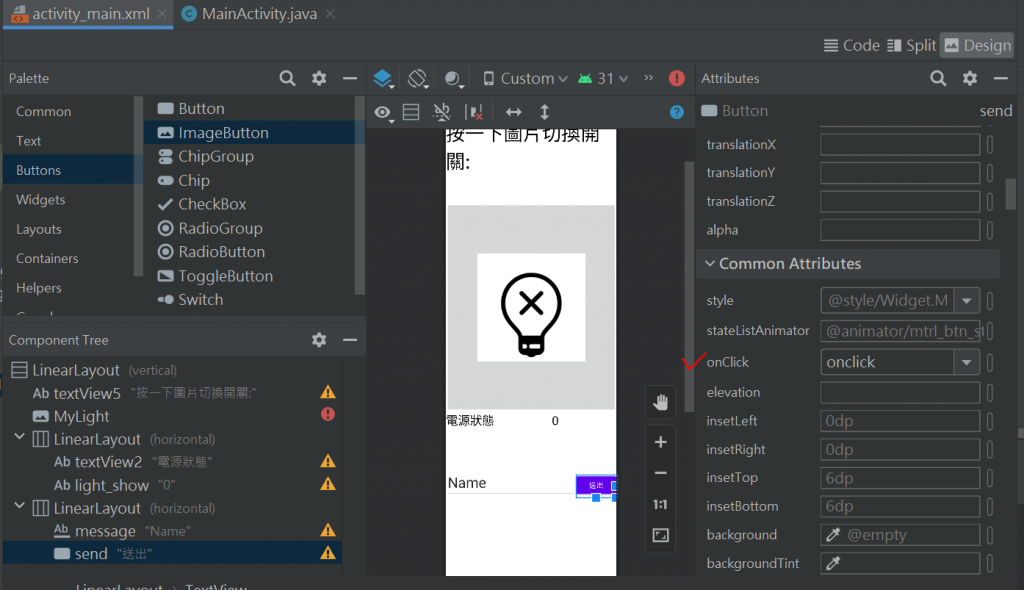Viewport: 1024px width, 590px height.
Task: Minimize the Palette panel
Action: pos(350,78)
